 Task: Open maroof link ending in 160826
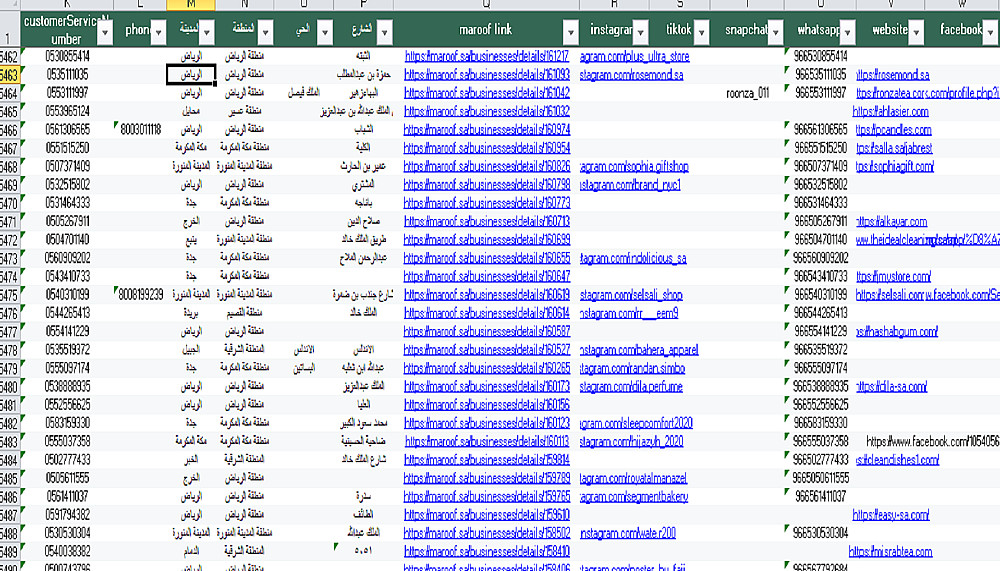tap(487, 167)
